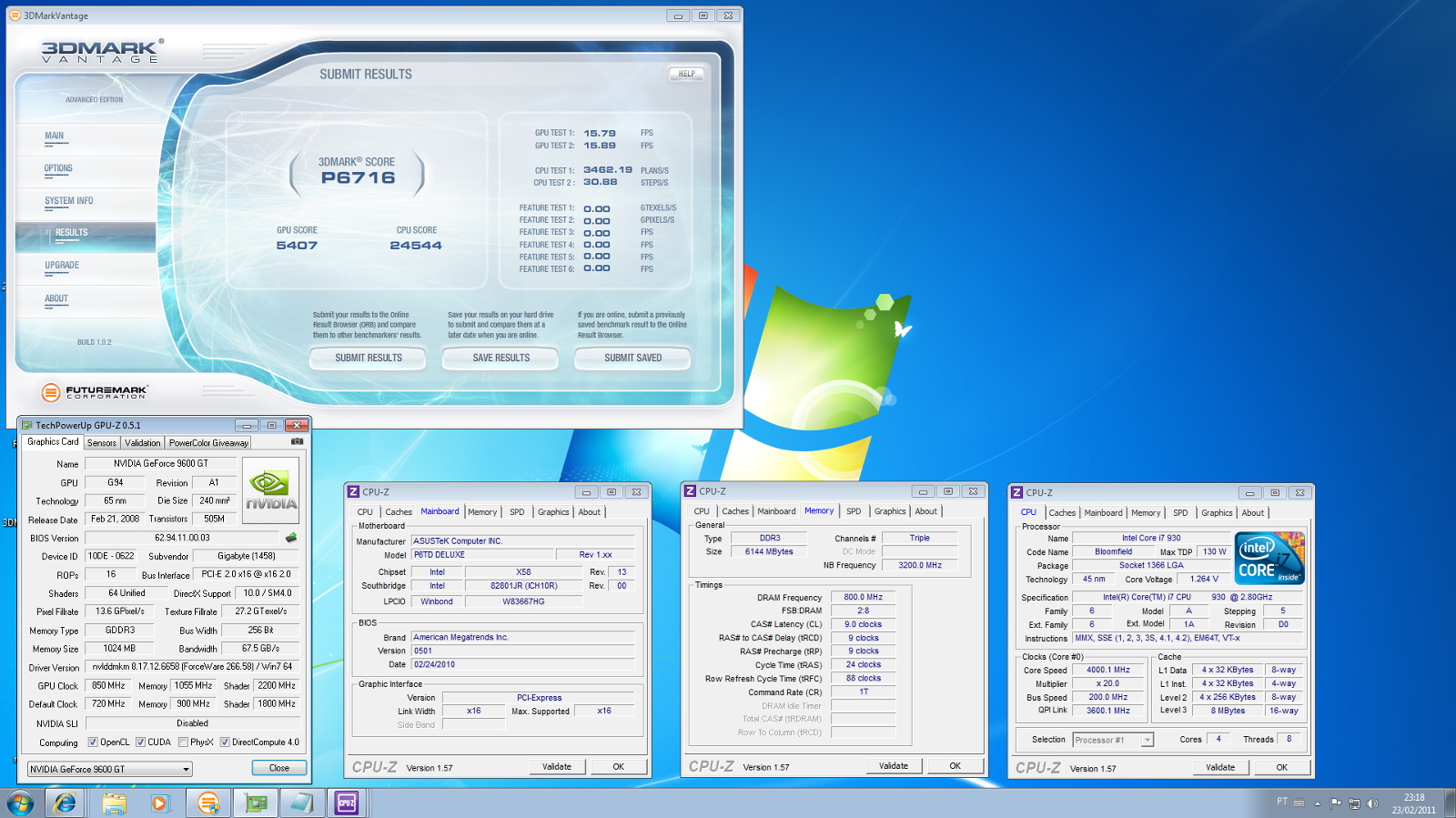Click the Intel Core i7 logo in CPU-Z

tap(1271, 558)
